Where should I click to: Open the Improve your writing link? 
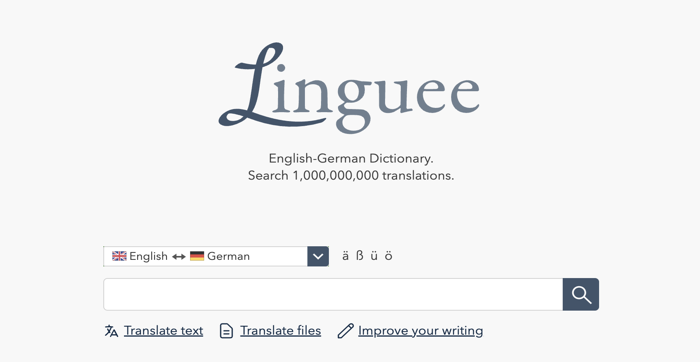coord(421,331)
